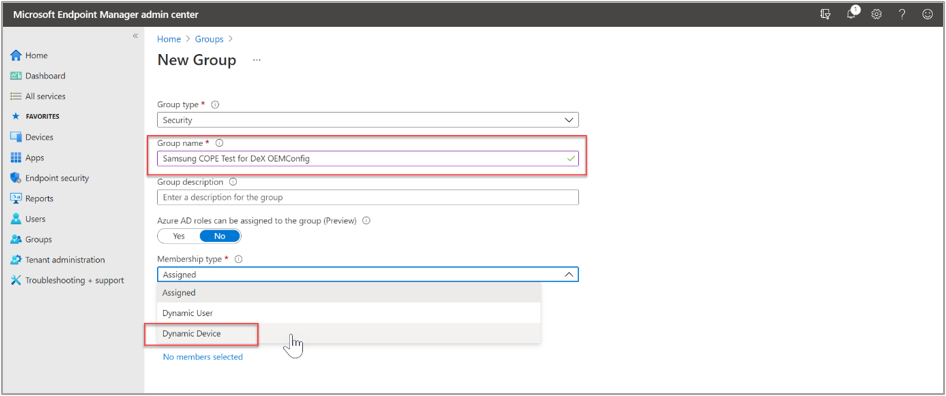The height and width of the screenshot is (396, 946).
Task: Click the info icon next to Membership type
Action: point(238,259)
